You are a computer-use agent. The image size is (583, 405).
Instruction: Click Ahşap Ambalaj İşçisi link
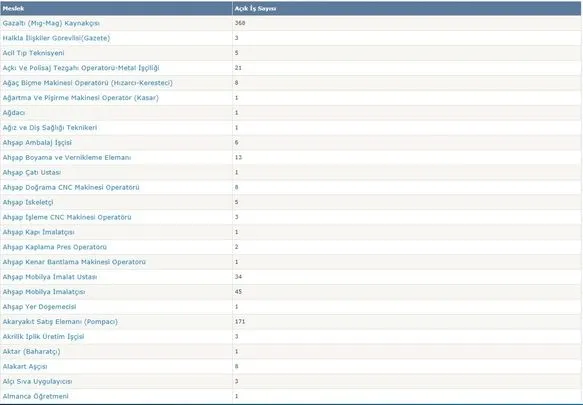(37, 142)
